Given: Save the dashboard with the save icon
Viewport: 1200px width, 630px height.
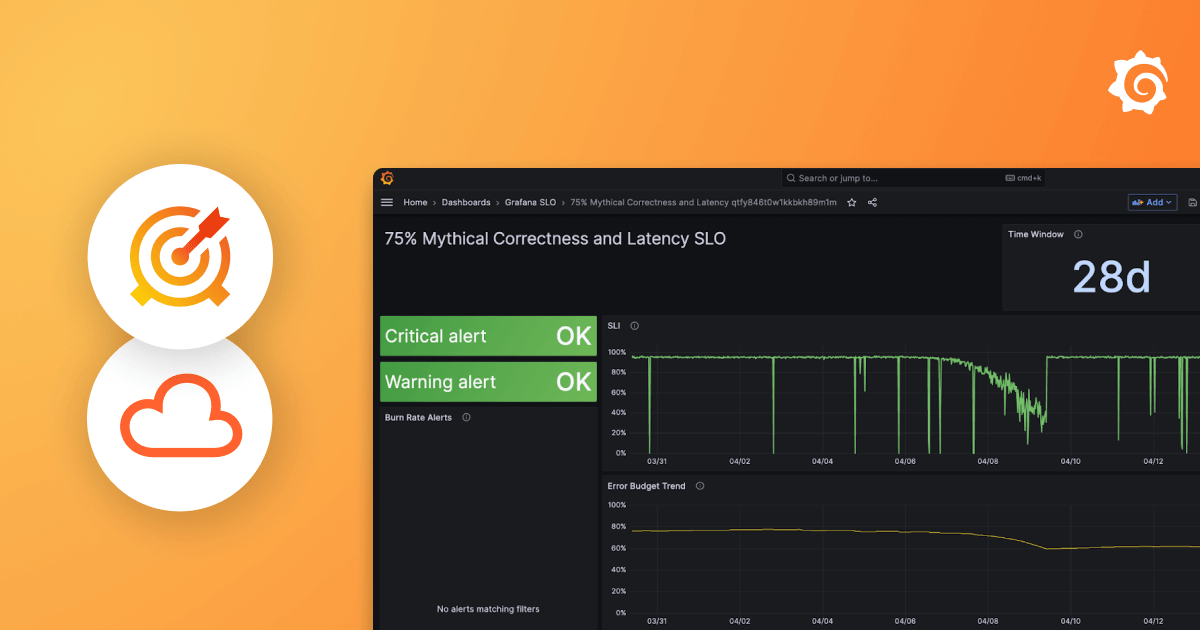Looking at the screenshot, I should pos(1194,202).
